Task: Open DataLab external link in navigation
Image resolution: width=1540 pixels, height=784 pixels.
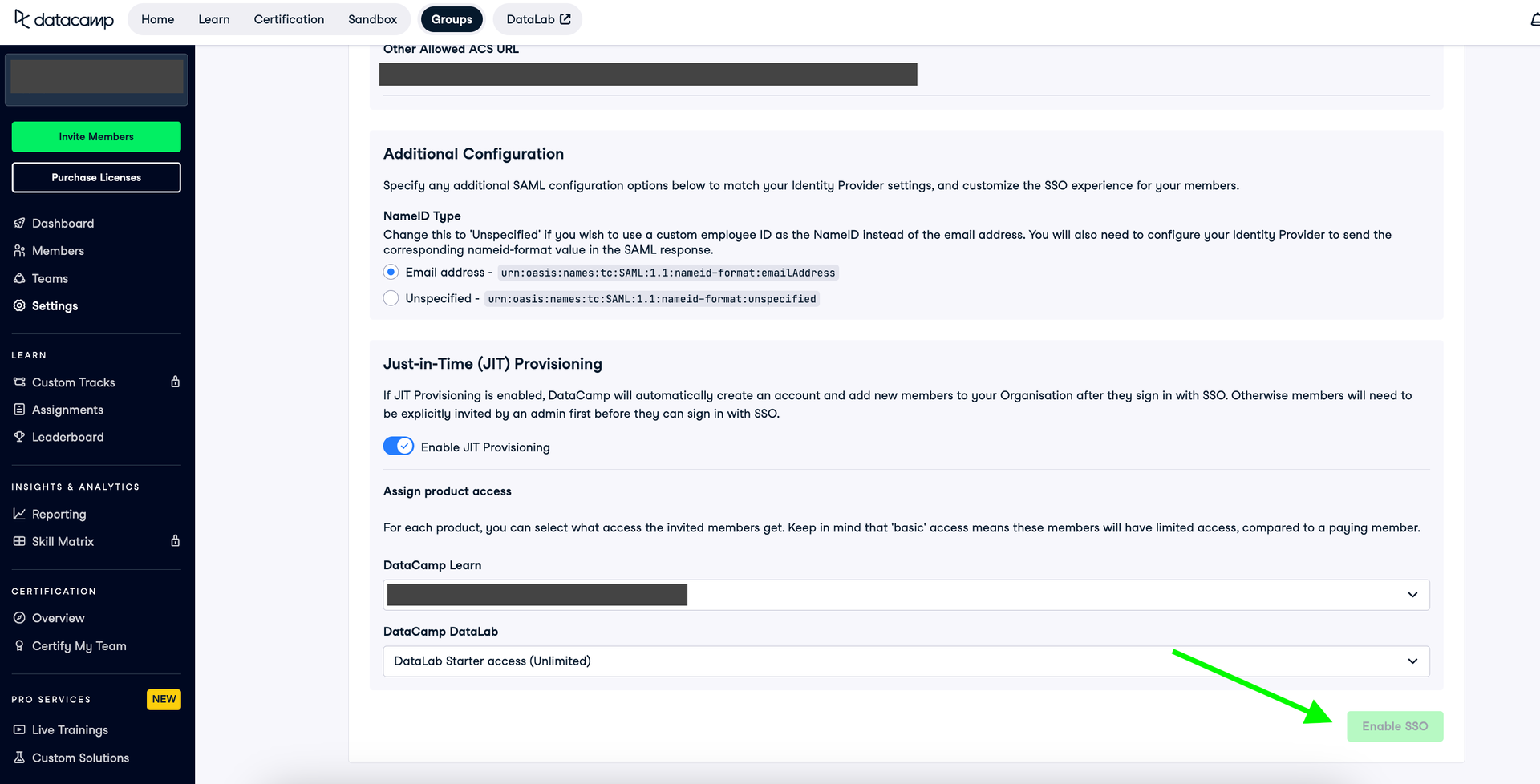Action: (x=538, y=19)
